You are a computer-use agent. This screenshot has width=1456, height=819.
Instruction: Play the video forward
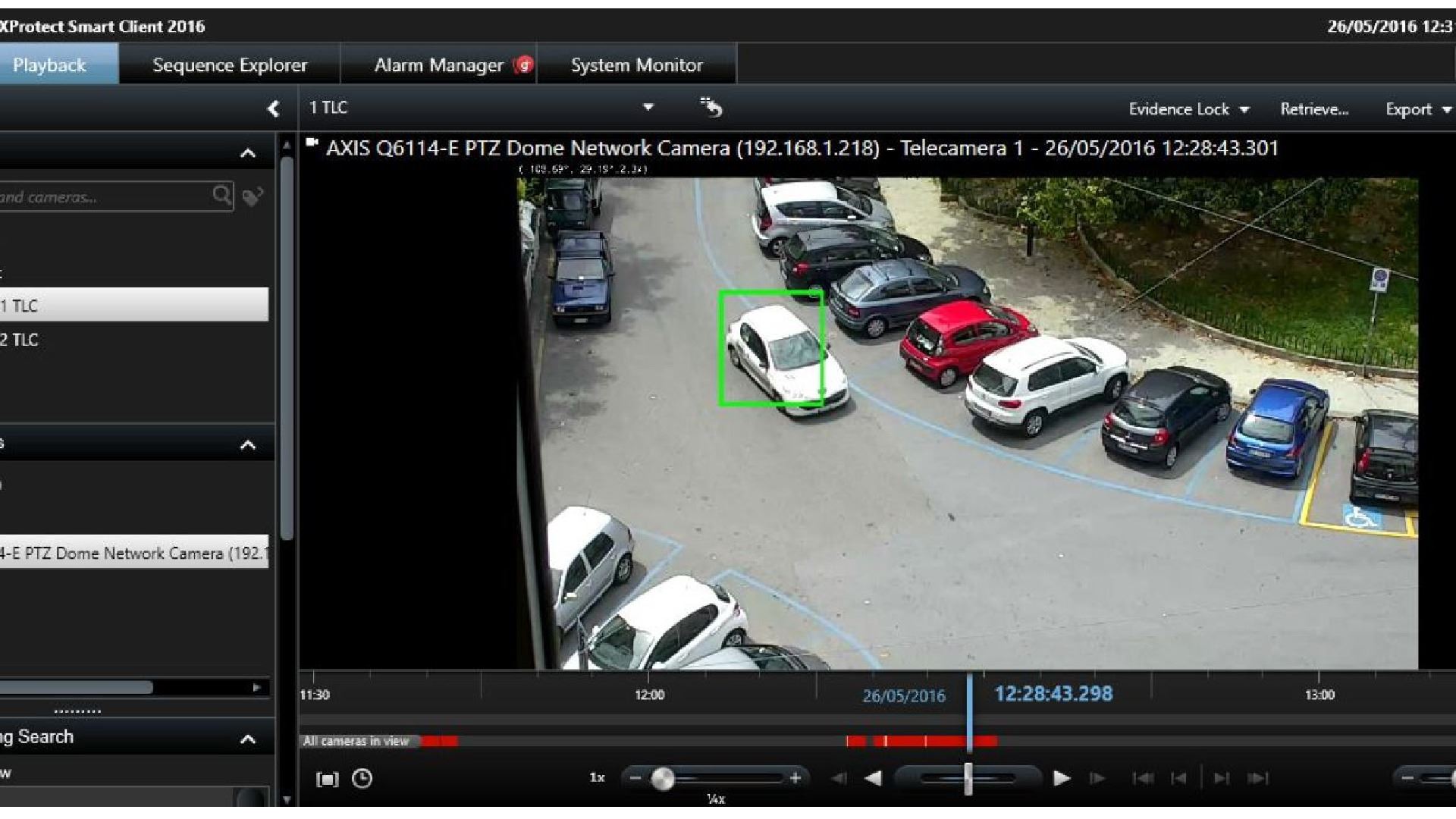coord(1062,778)
